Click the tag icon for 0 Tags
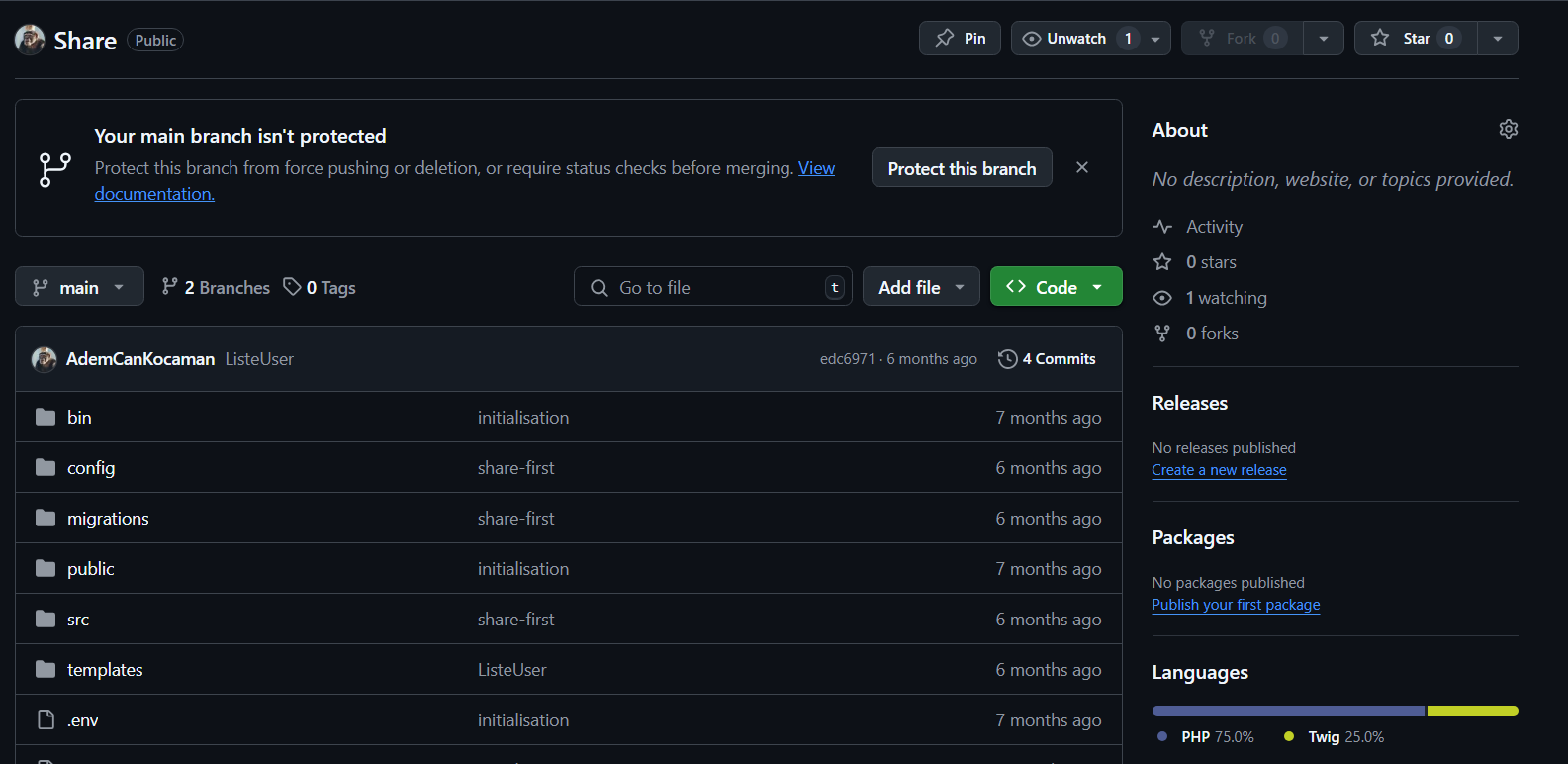1568x764 pixels. coord(292,287)
